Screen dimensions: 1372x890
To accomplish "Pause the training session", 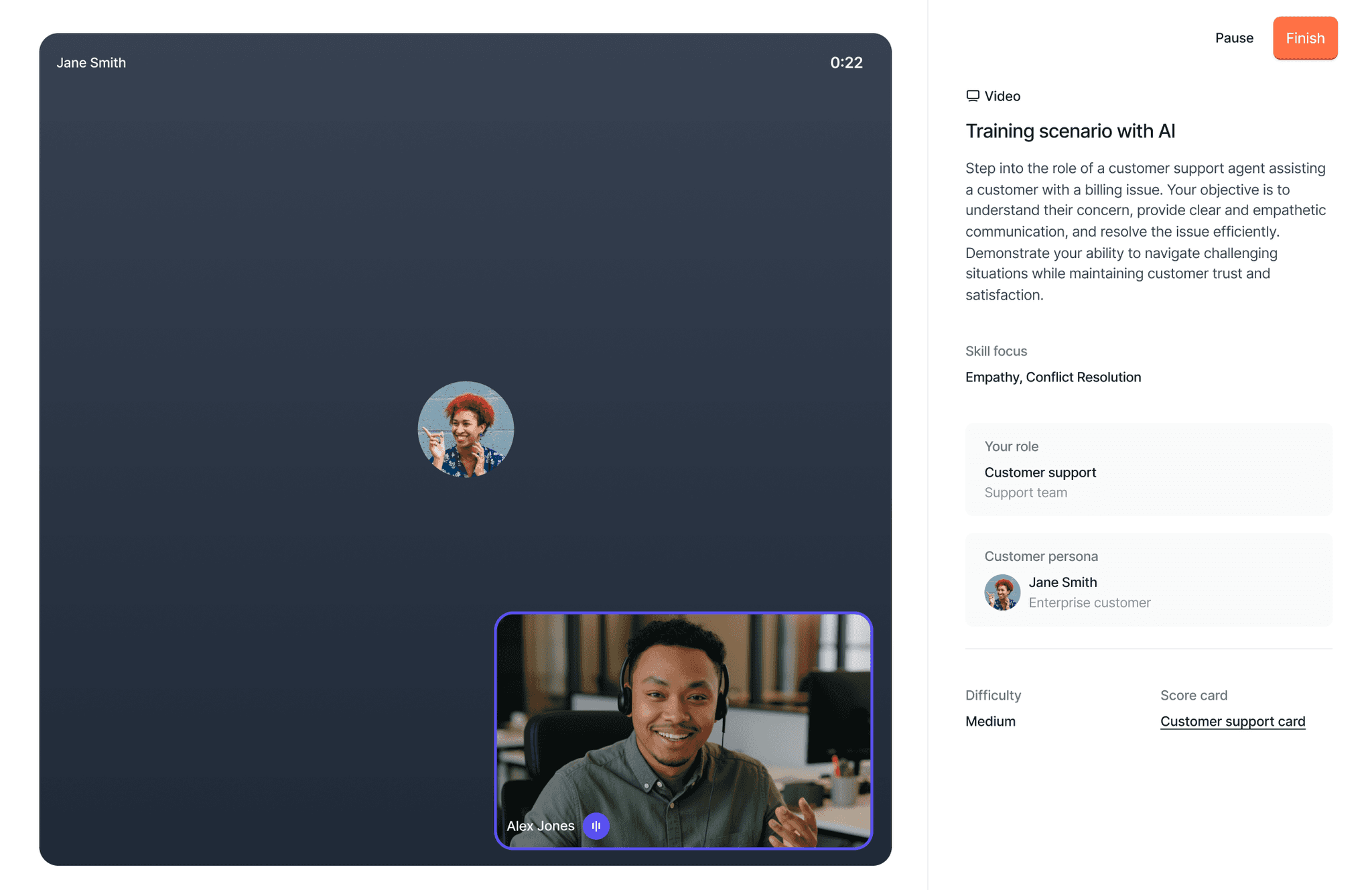I will tap(1233, 38).
